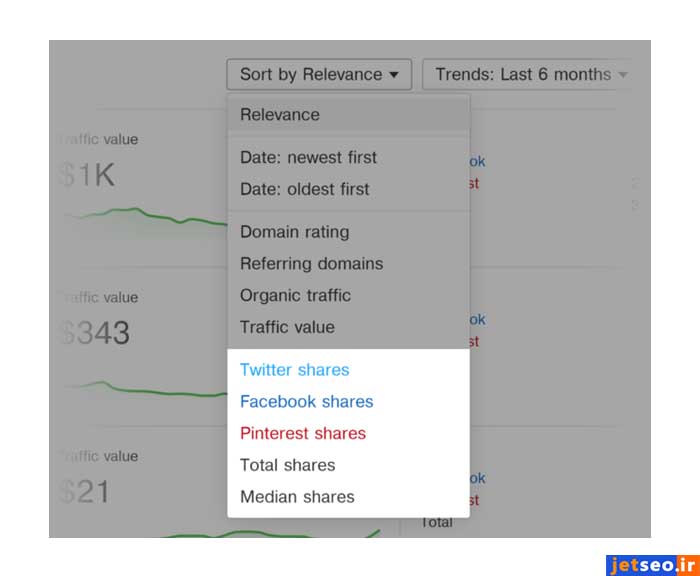This screenshot has width=700, height=576.
Task: Click the $1K traffic value figure
Action: coord(86,176)
